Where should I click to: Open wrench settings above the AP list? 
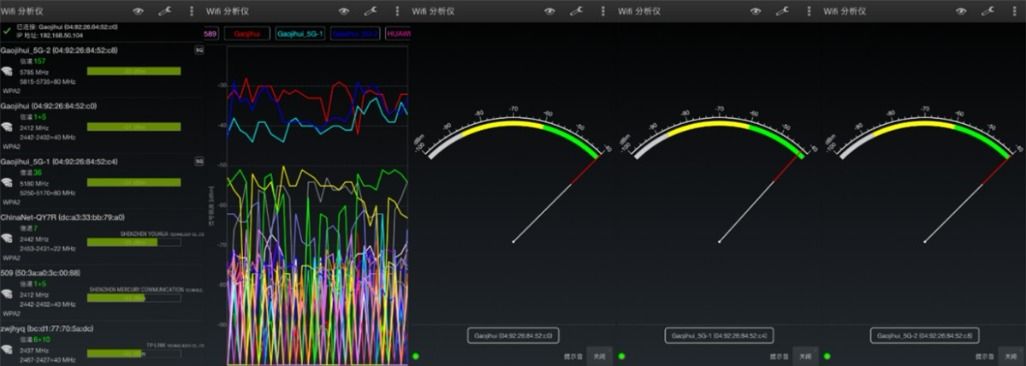click(x=165, y=11)
